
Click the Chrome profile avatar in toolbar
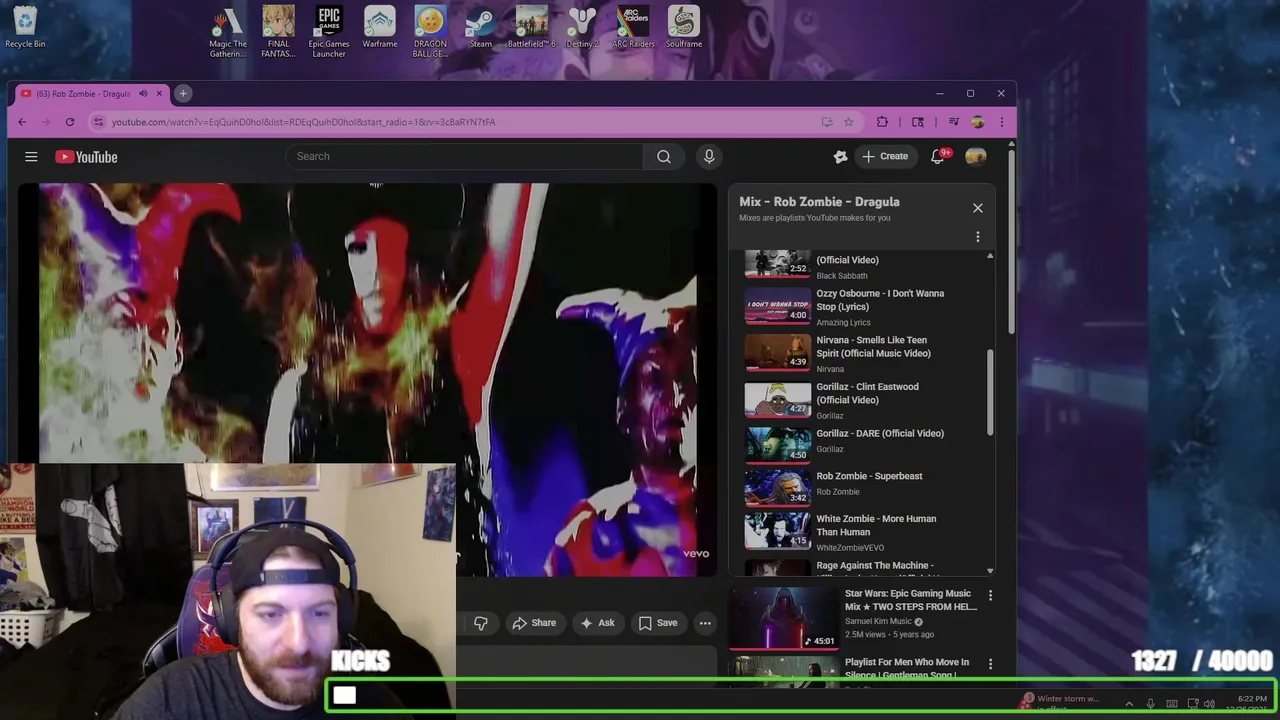[978, 122]
